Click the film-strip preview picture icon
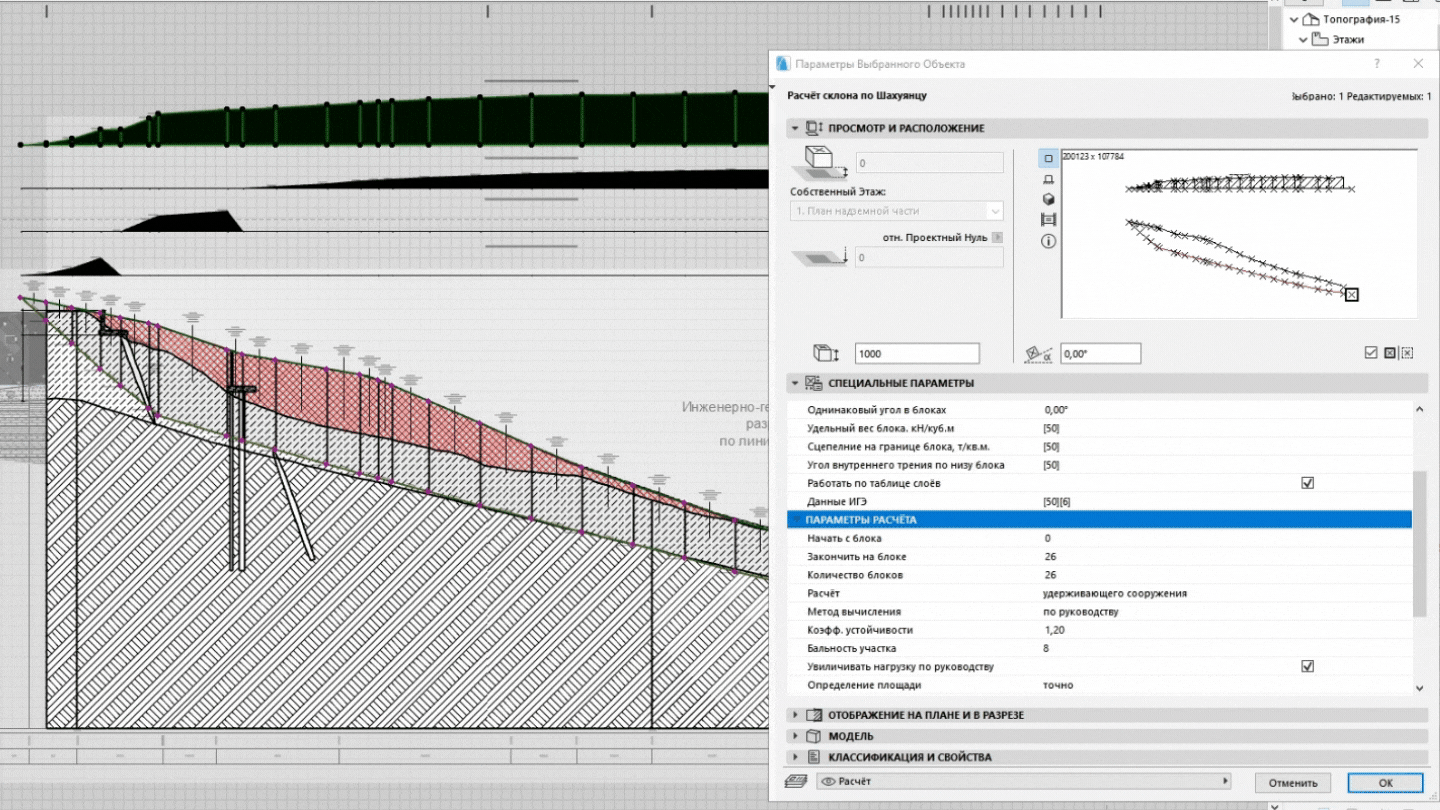Viewport: 1440px width, 810px height. [x=1048, y=220]
